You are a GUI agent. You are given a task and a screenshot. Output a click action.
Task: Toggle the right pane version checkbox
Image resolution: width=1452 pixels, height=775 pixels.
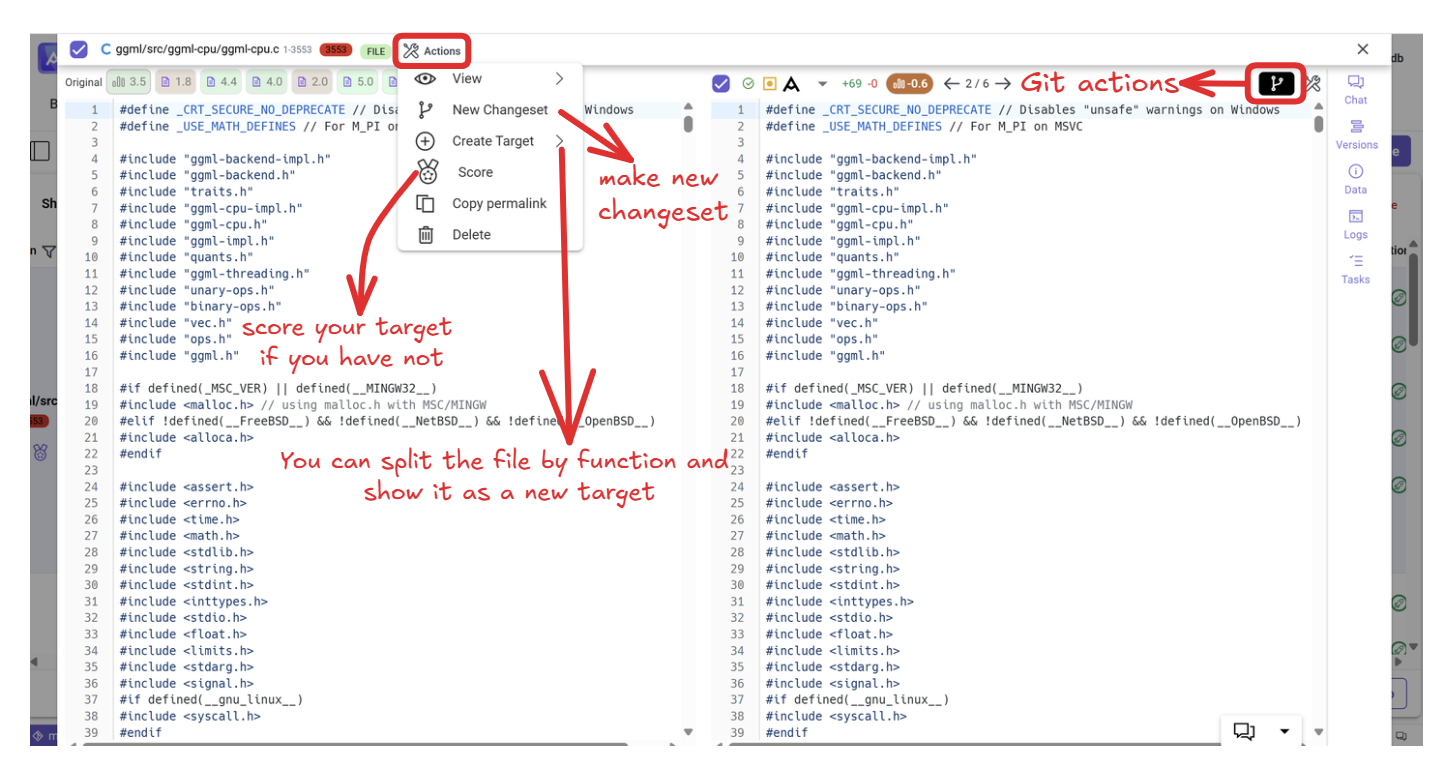click(x=721, y=84)
